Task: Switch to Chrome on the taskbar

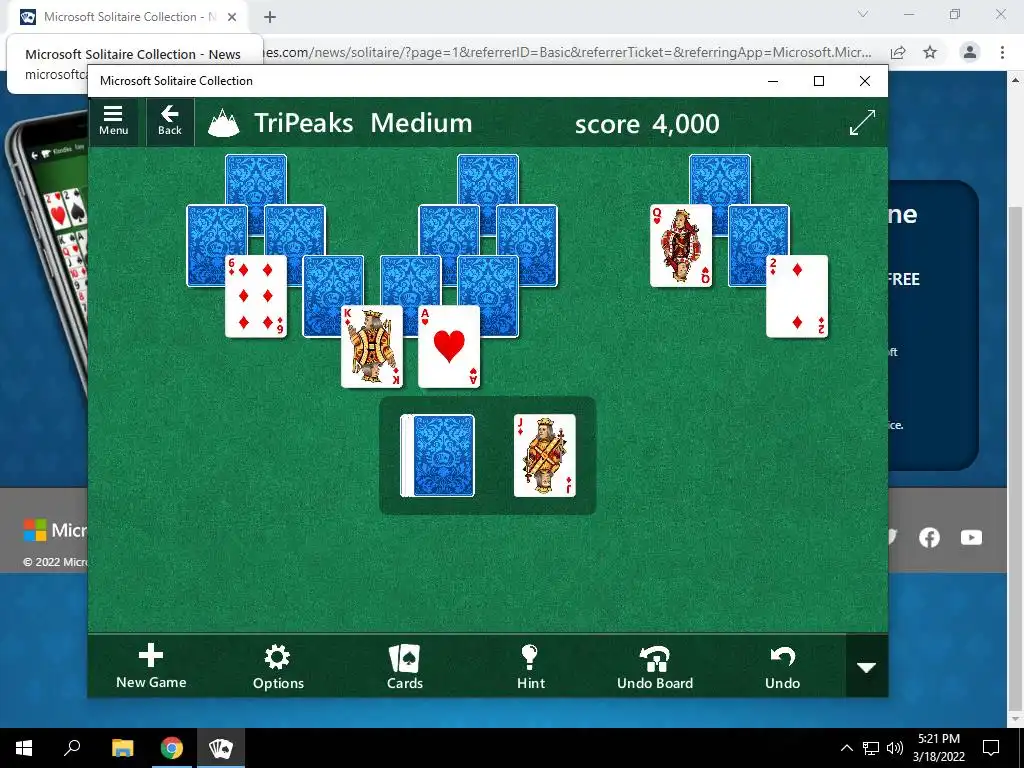Action: pyautogui.click(x=172, y=748)
